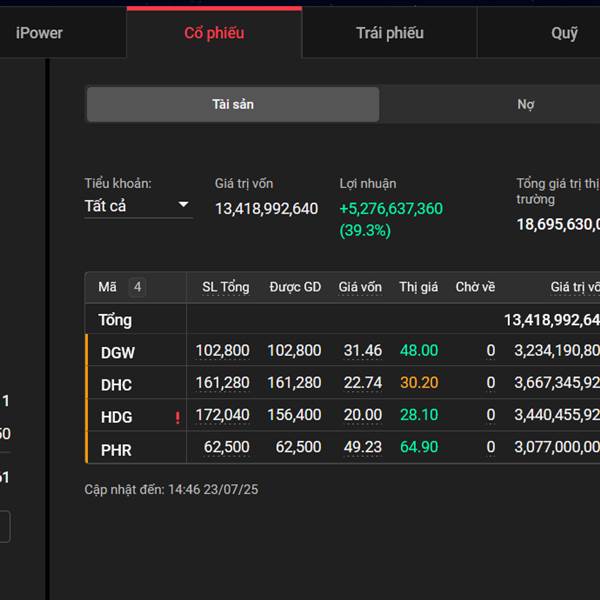Select the PHR stock row
Screen dimensions: 600x600
click(x=342, y=447)
